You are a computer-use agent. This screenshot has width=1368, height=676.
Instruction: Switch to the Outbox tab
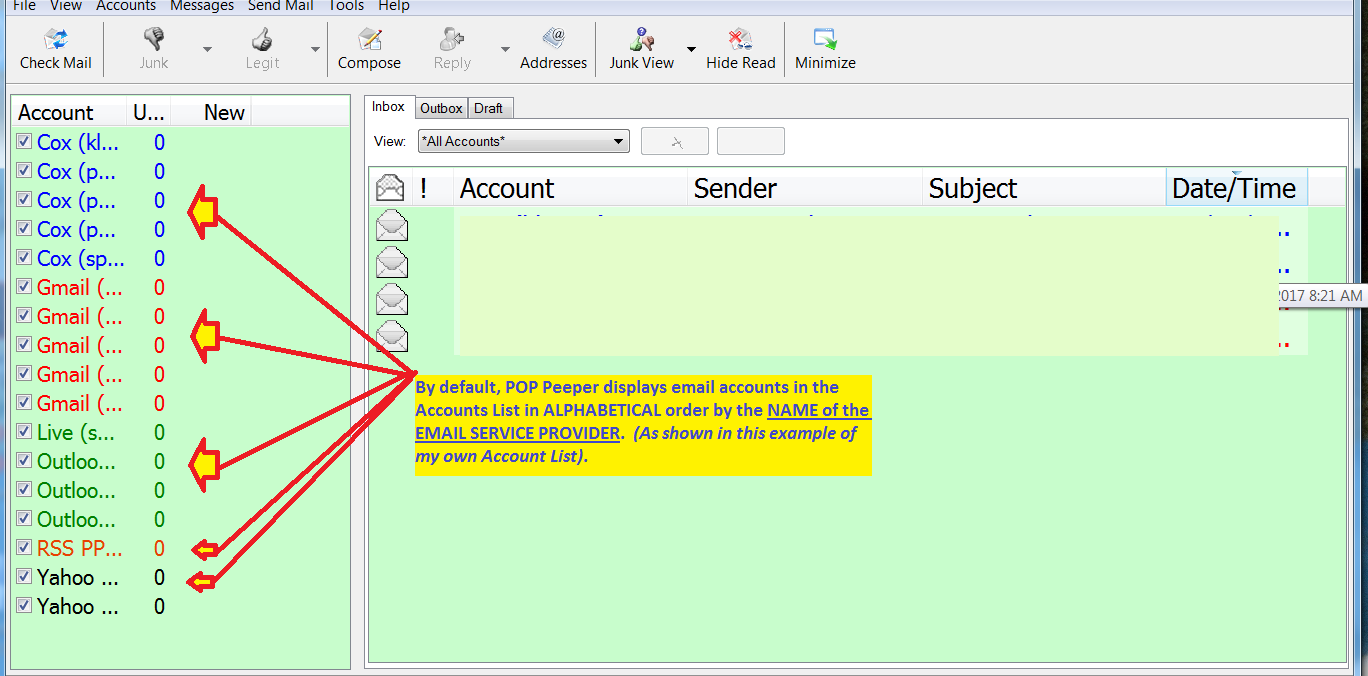point(441,108)
